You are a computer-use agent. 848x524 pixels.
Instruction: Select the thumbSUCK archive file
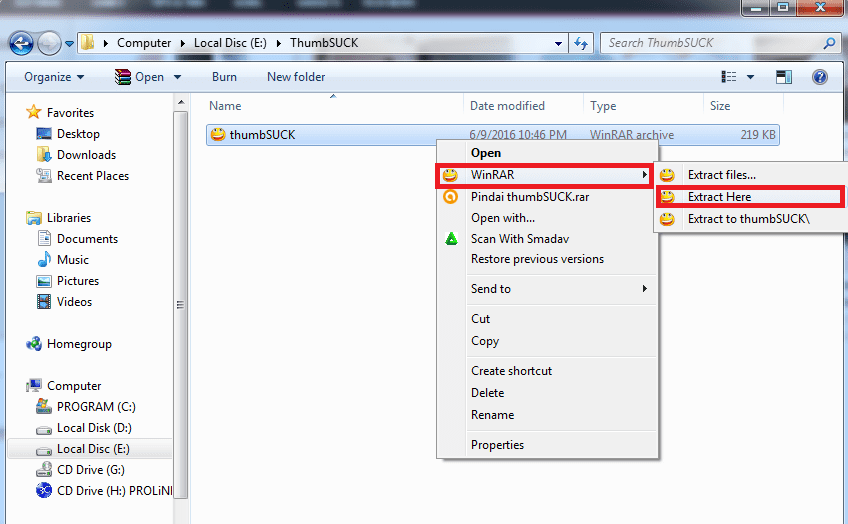point(492,135)
